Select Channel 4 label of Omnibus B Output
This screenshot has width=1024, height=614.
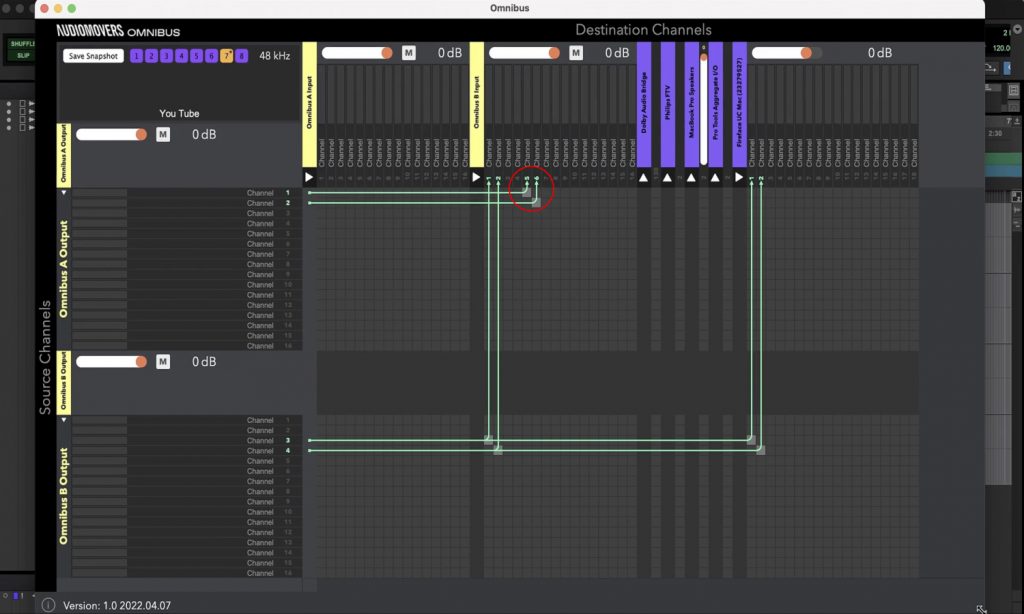click(x=268, y=451)
